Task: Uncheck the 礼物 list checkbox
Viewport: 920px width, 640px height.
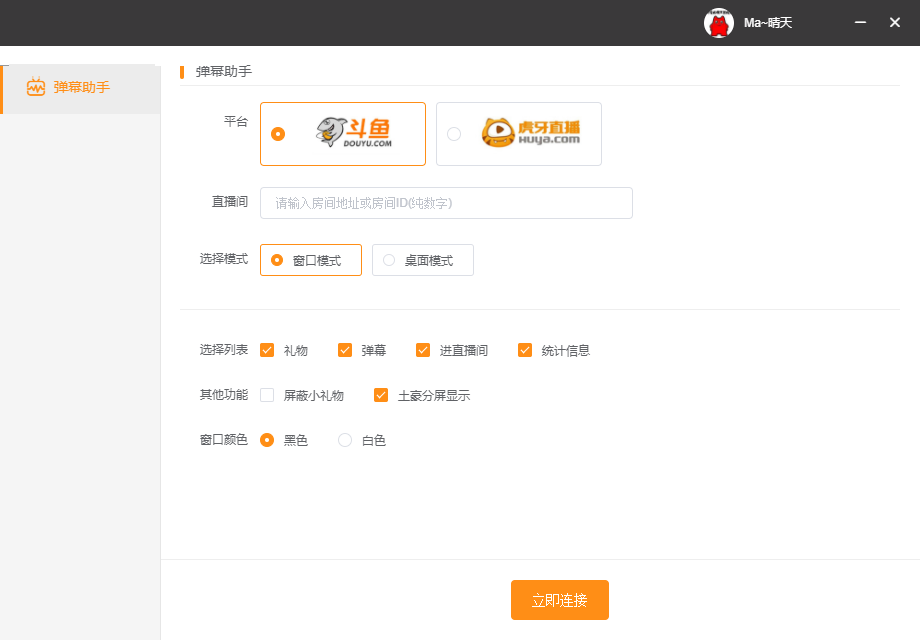Action: pyautogui.click(x=267, y=350)
